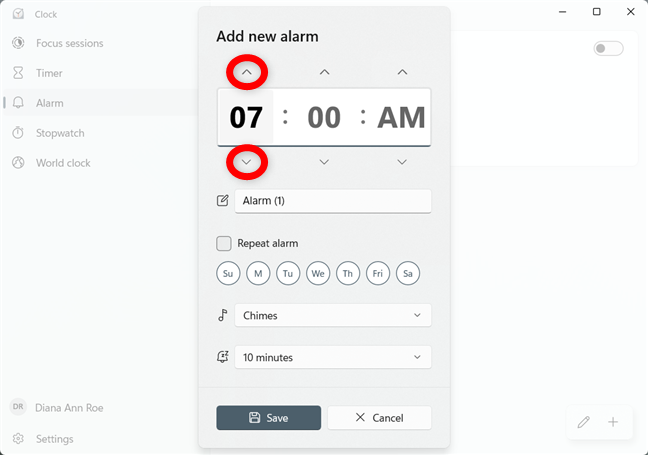This screenshot has width=648, height=455.
Task: Toggle the Friday day button
Action: 378,273
